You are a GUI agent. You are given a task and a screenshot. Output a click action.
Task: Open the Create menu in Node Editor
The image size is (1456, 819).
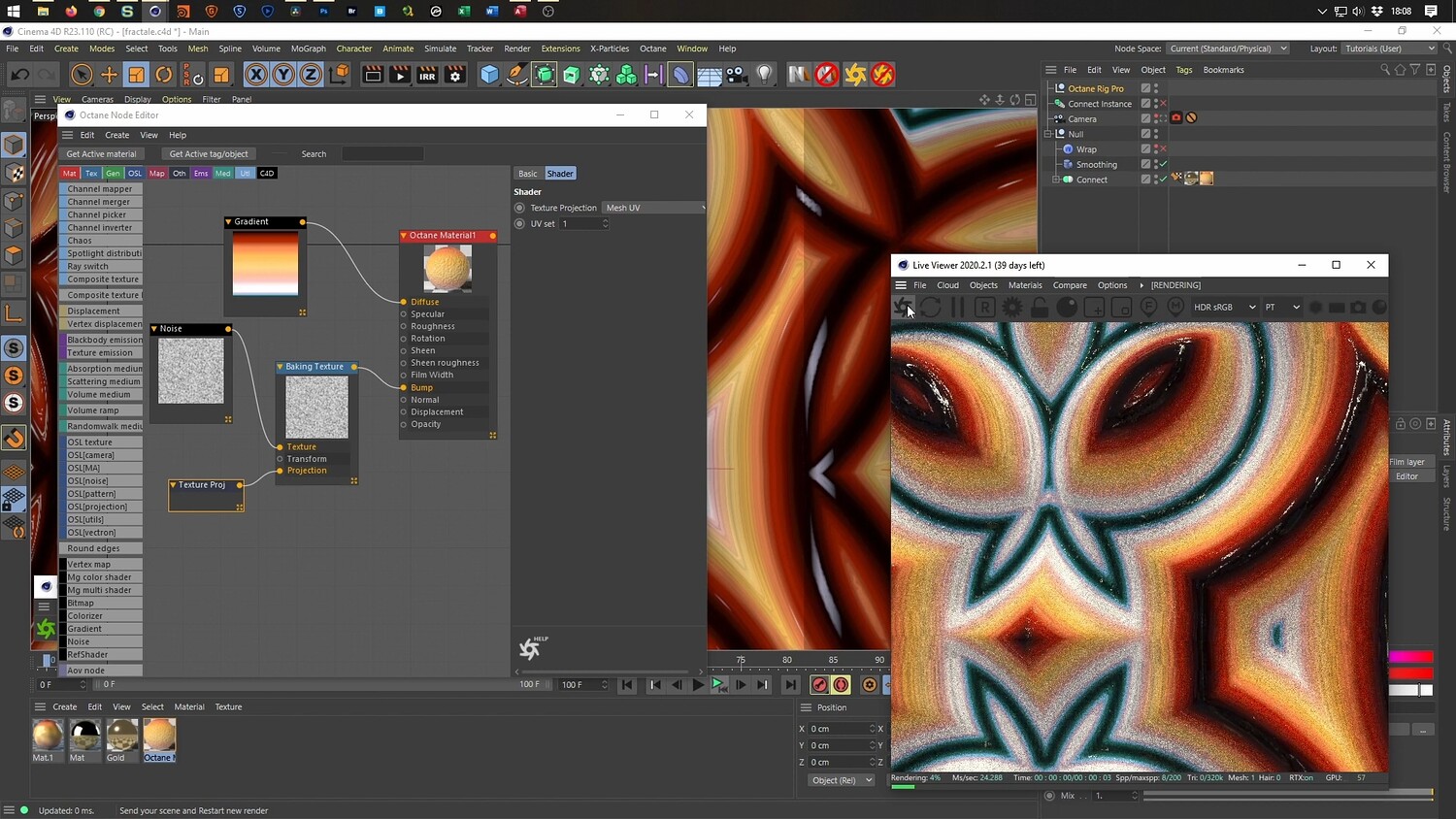click(x=117, y=135)
